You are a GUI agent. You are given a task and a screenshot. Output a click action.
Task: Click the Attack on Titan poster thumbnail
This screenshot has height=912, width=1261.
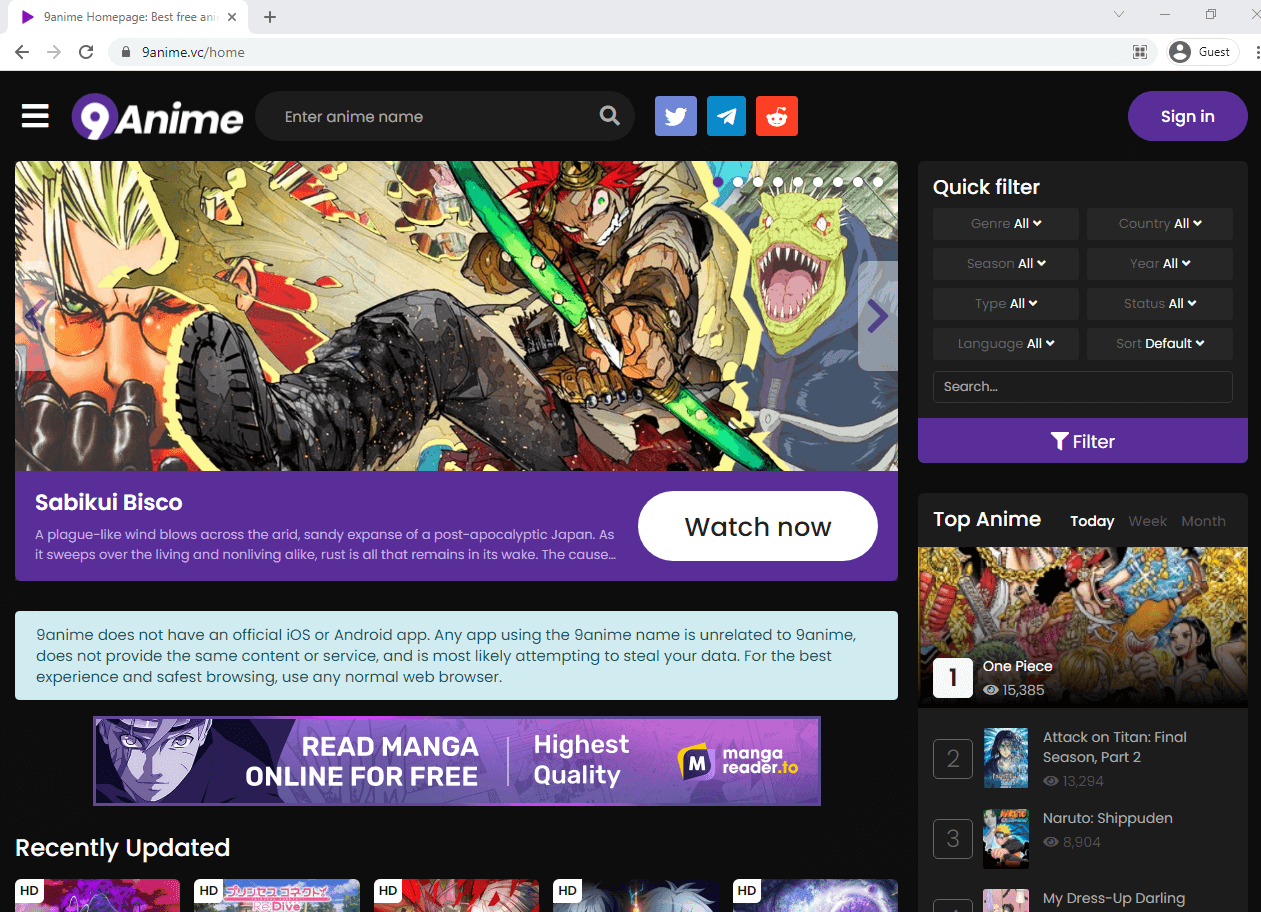(x=1006, y=758)
